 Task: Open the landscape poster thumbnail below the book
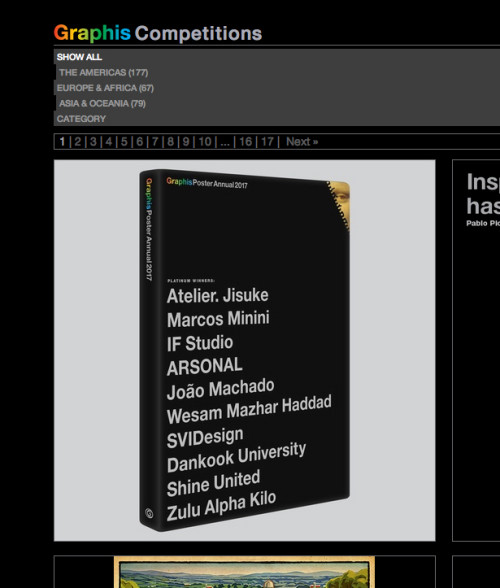pyautogui.click(x=245, y=572)
